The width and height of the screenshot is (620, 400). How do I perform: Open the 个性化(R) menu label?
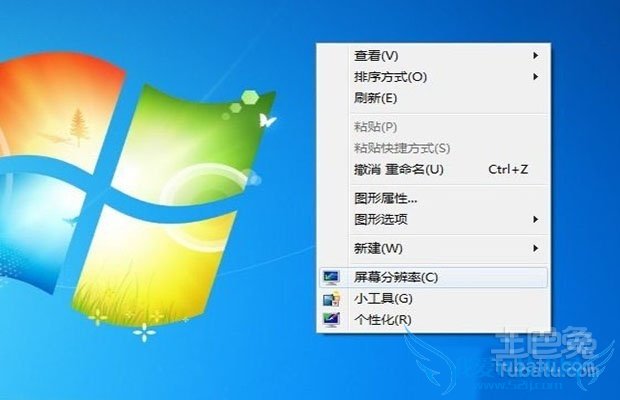pyautogui.click(x=383, y=320)
